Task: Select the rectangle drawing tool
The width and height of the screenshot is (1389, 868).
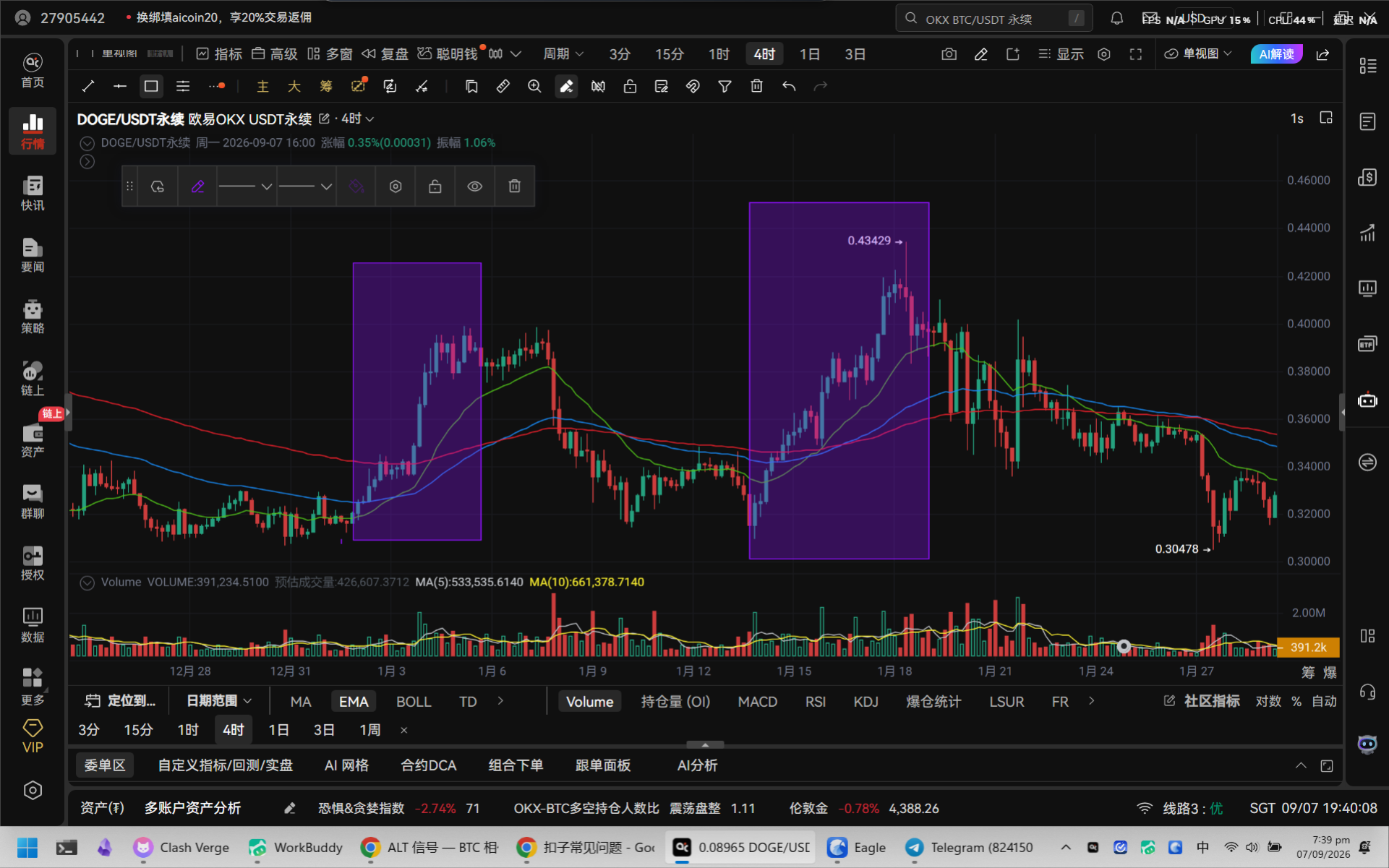Action: point(151,87)
